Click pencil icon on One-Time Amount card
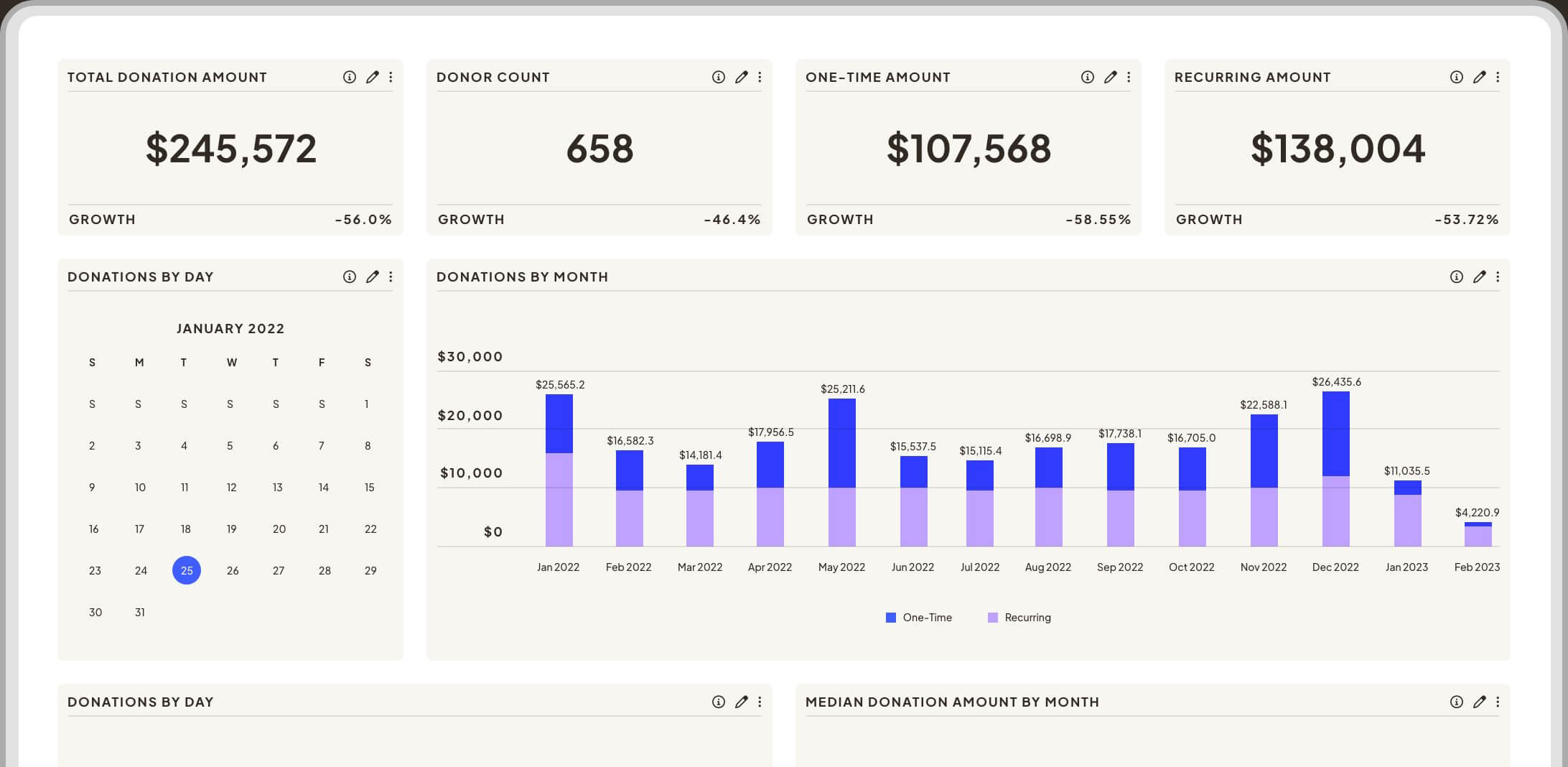1568x767 pixels. point(1110,77)
